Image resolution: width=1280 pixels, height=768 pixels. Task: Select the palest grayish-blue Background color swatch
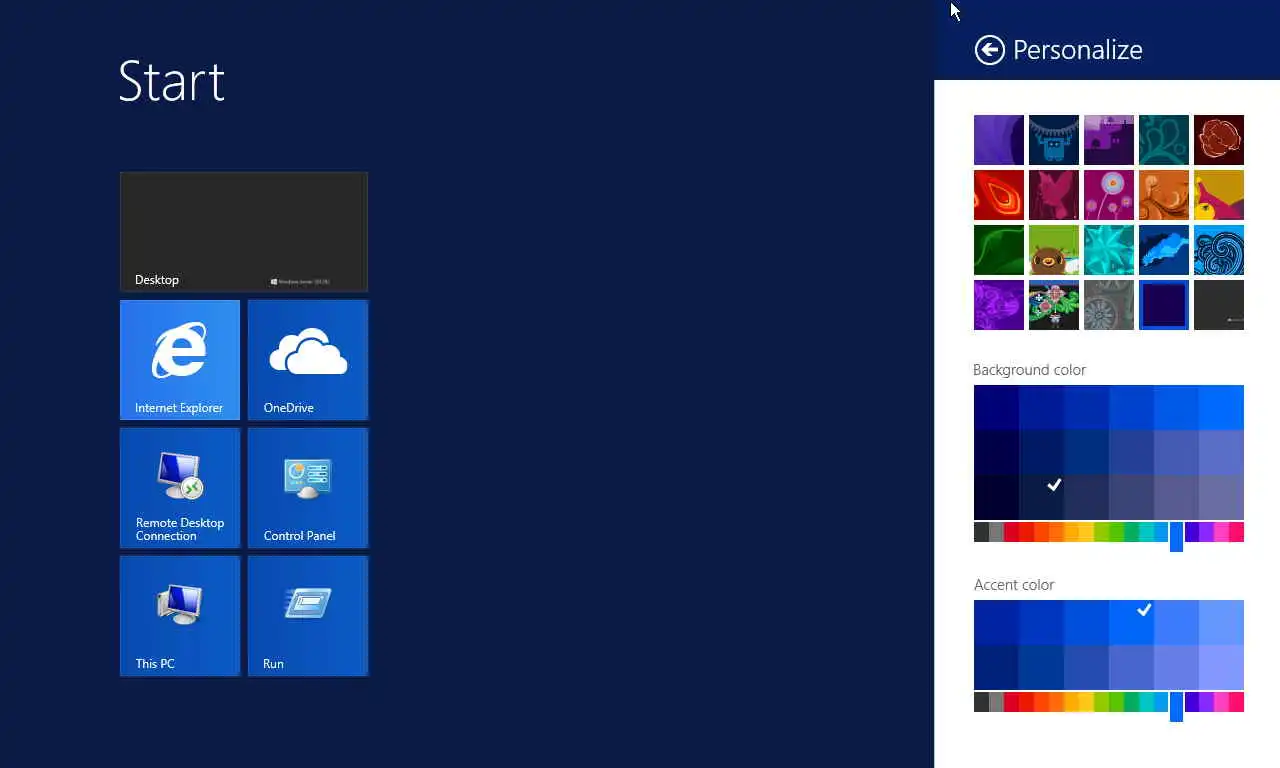1221,497
